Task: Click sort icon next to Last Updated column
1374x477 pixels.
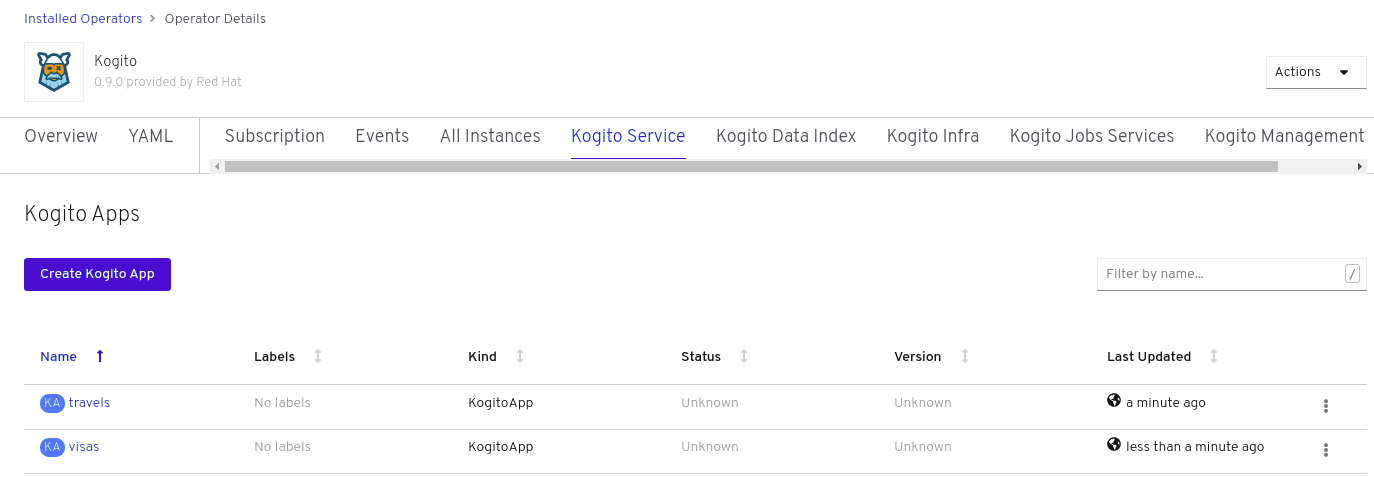Action: (1214, 356)
